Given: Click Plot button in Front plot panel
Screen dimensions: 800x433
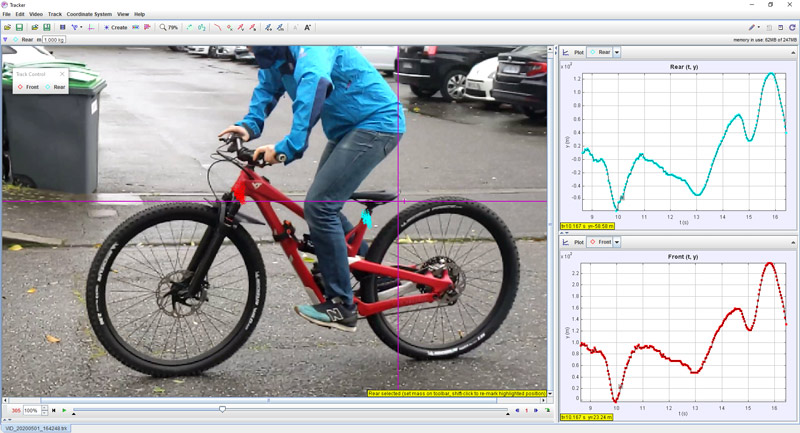Looking at the screenshot, I should (579, 242).
